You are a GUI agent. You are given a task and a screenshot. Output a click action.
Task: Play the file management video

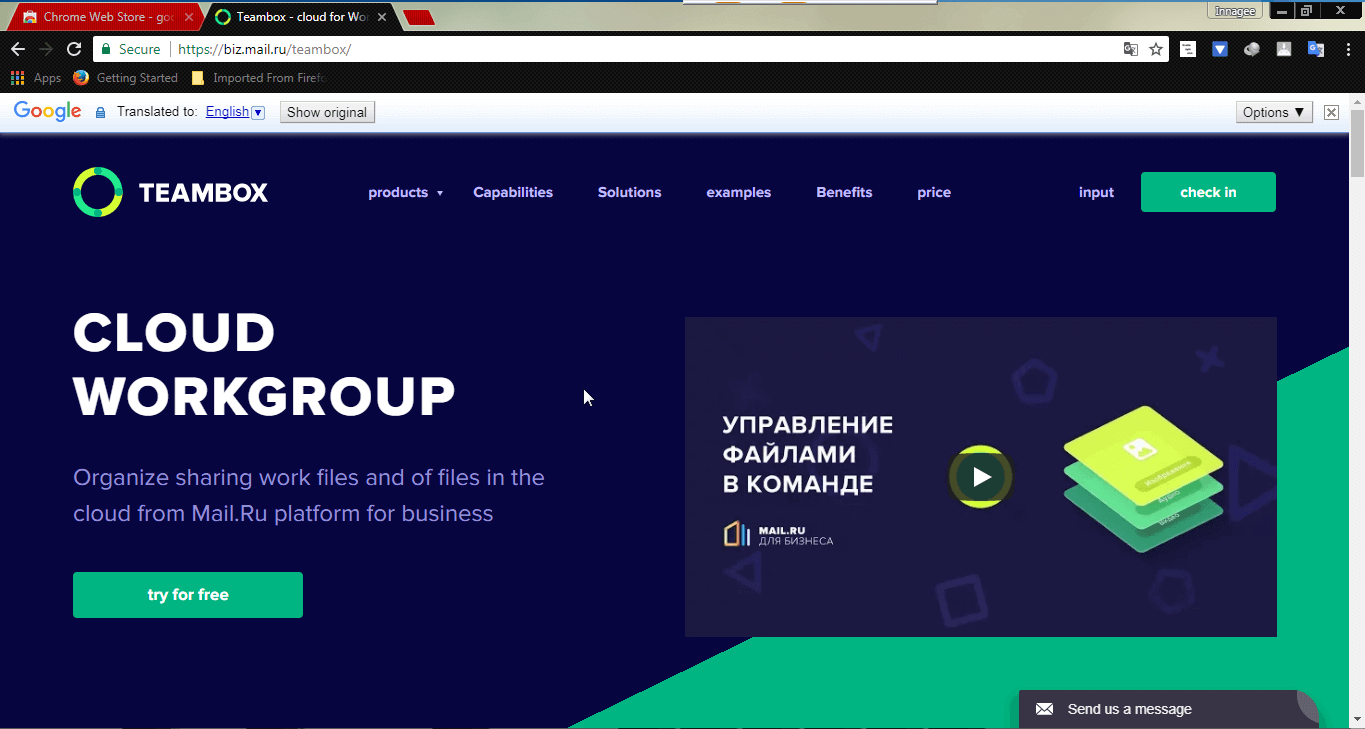980,477
